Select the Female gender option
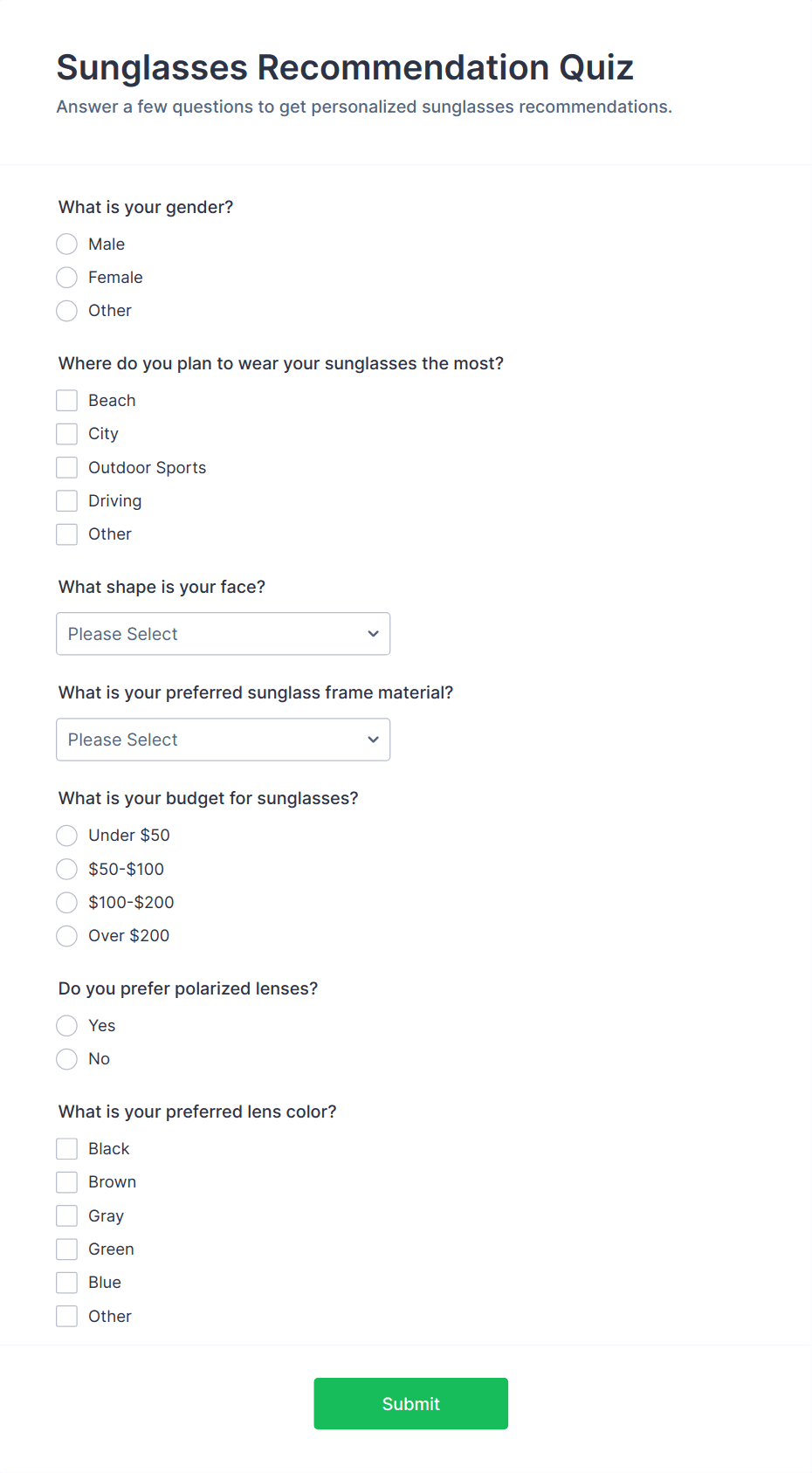The image size is (812, 1473). point(66,277)
